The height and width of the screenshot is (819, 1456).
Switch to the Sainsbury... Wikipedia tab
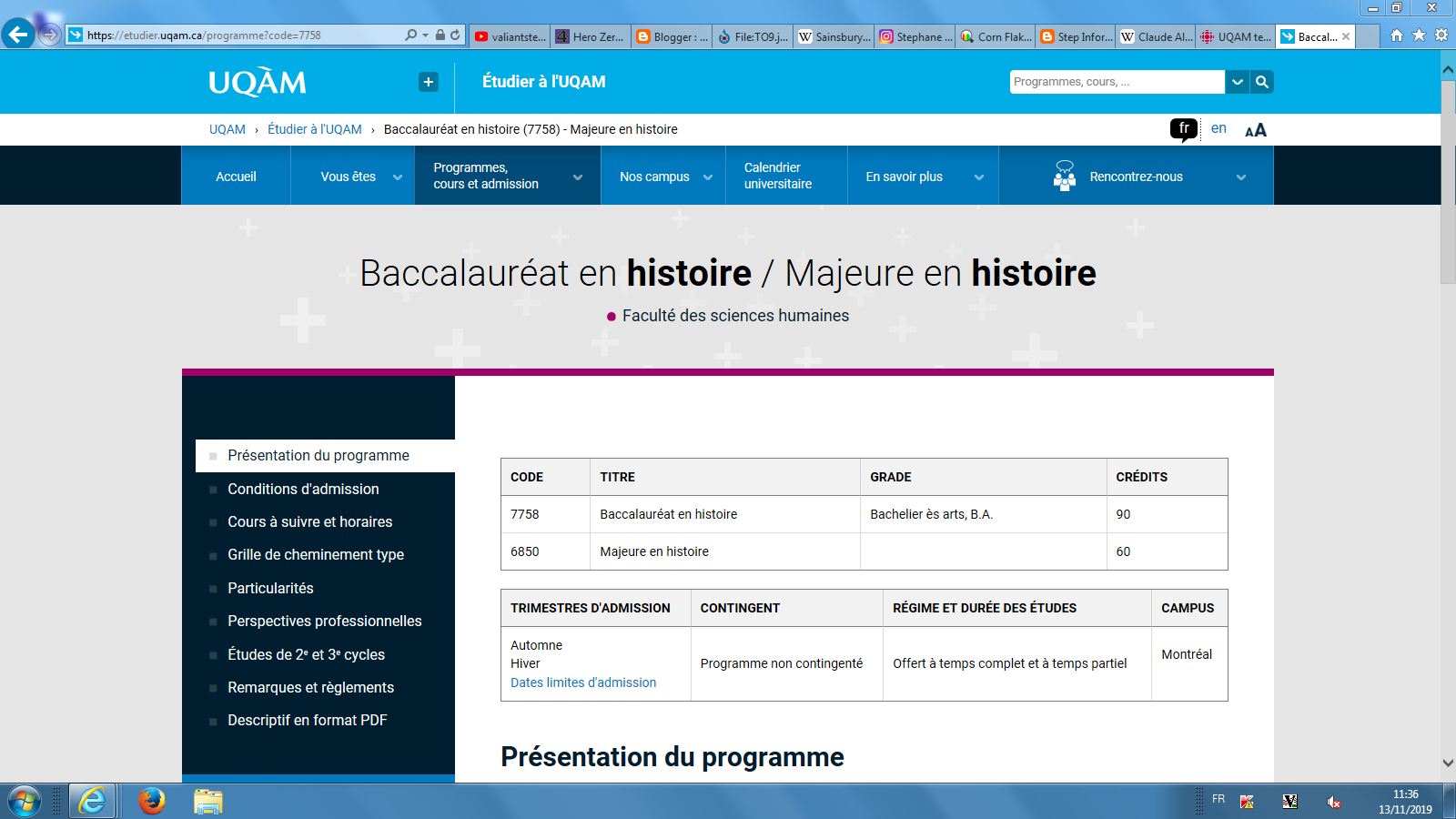coord(834,36)
